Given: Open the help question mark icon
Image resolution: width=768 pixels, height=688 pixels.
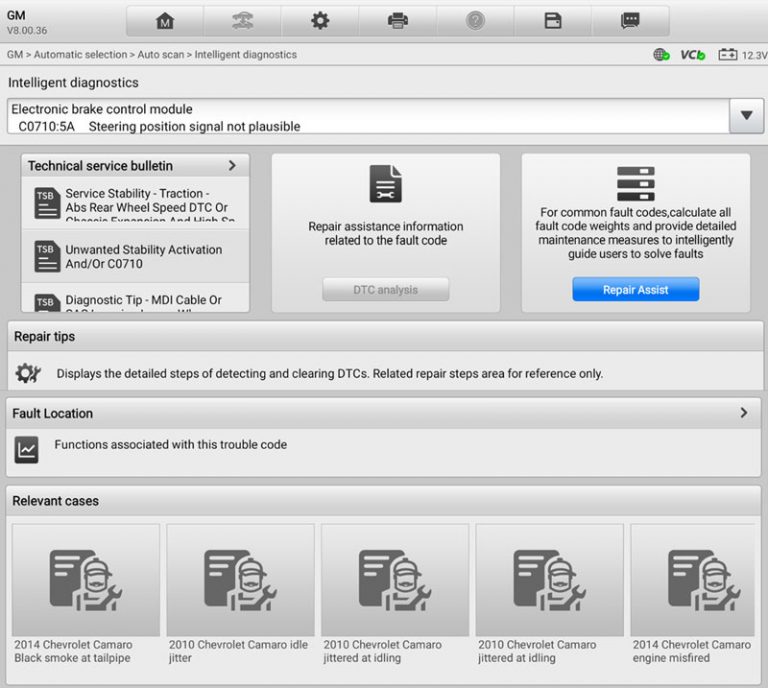Looking at the screenshot, I should (475, 21).
